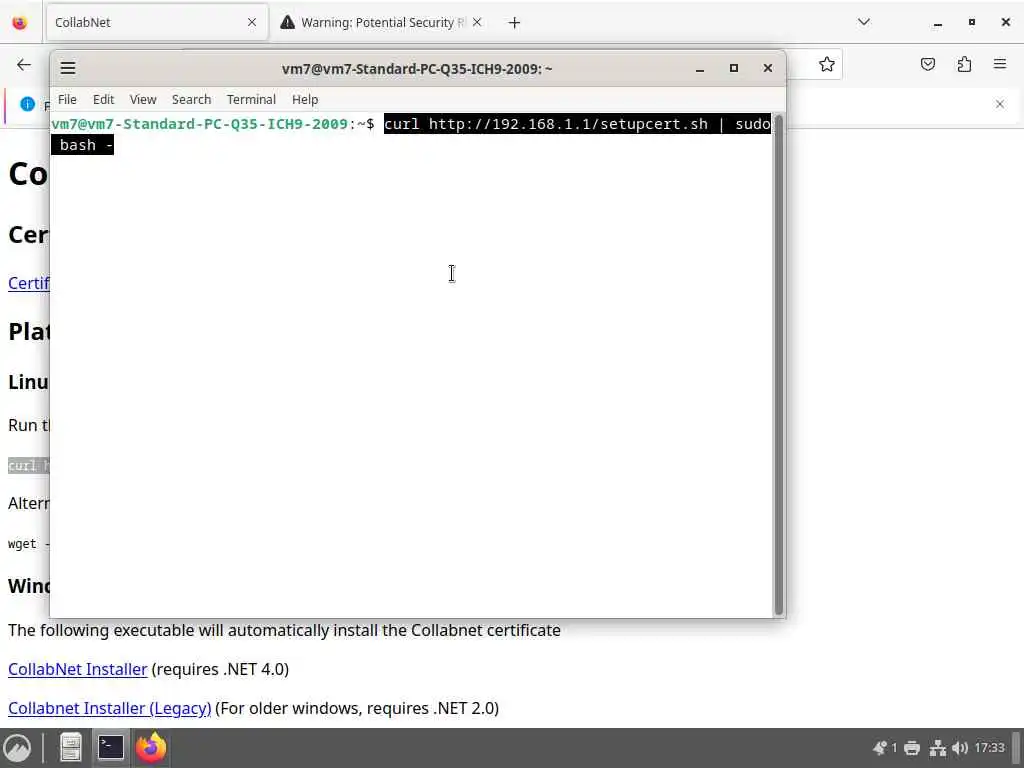This screenshot has height=768, width=1024.
Task: Minimize the terminal window
Action: tap(700, 68)
